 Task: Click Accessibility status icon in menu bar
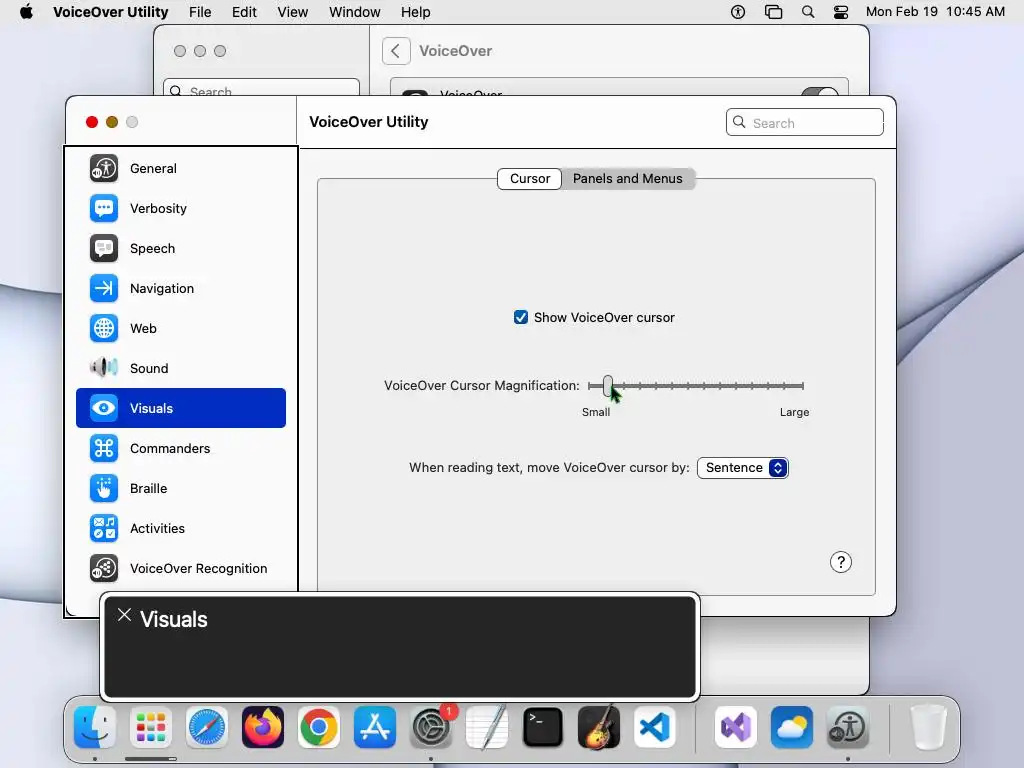(738, 12)
